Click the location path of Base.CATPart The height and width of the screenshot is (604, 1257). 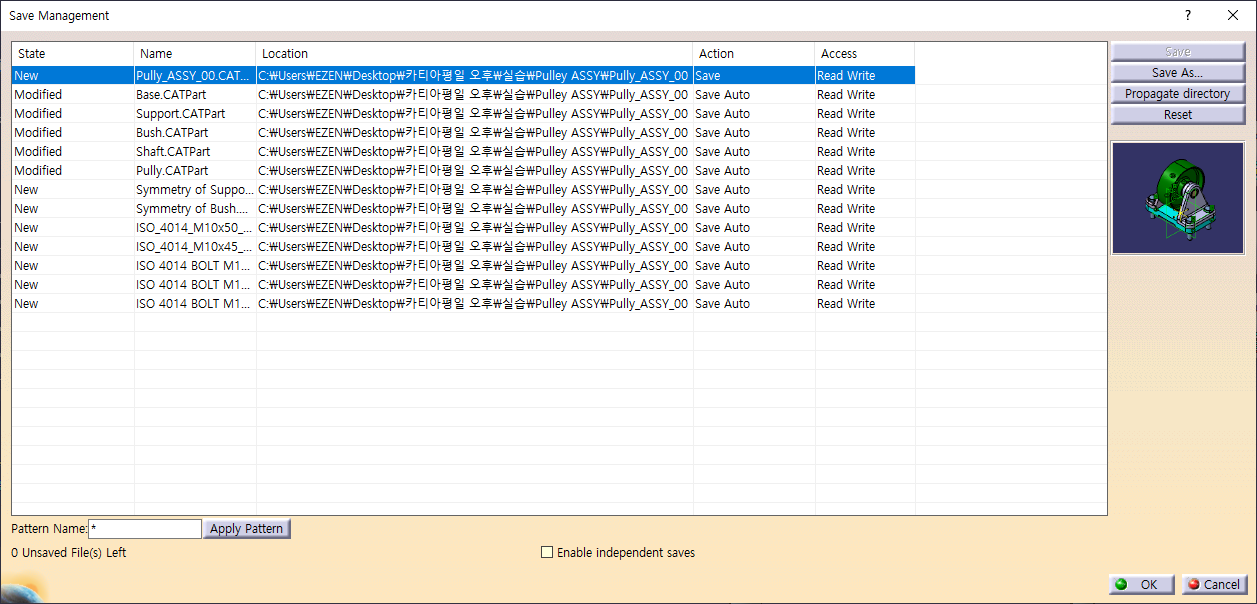473,94
